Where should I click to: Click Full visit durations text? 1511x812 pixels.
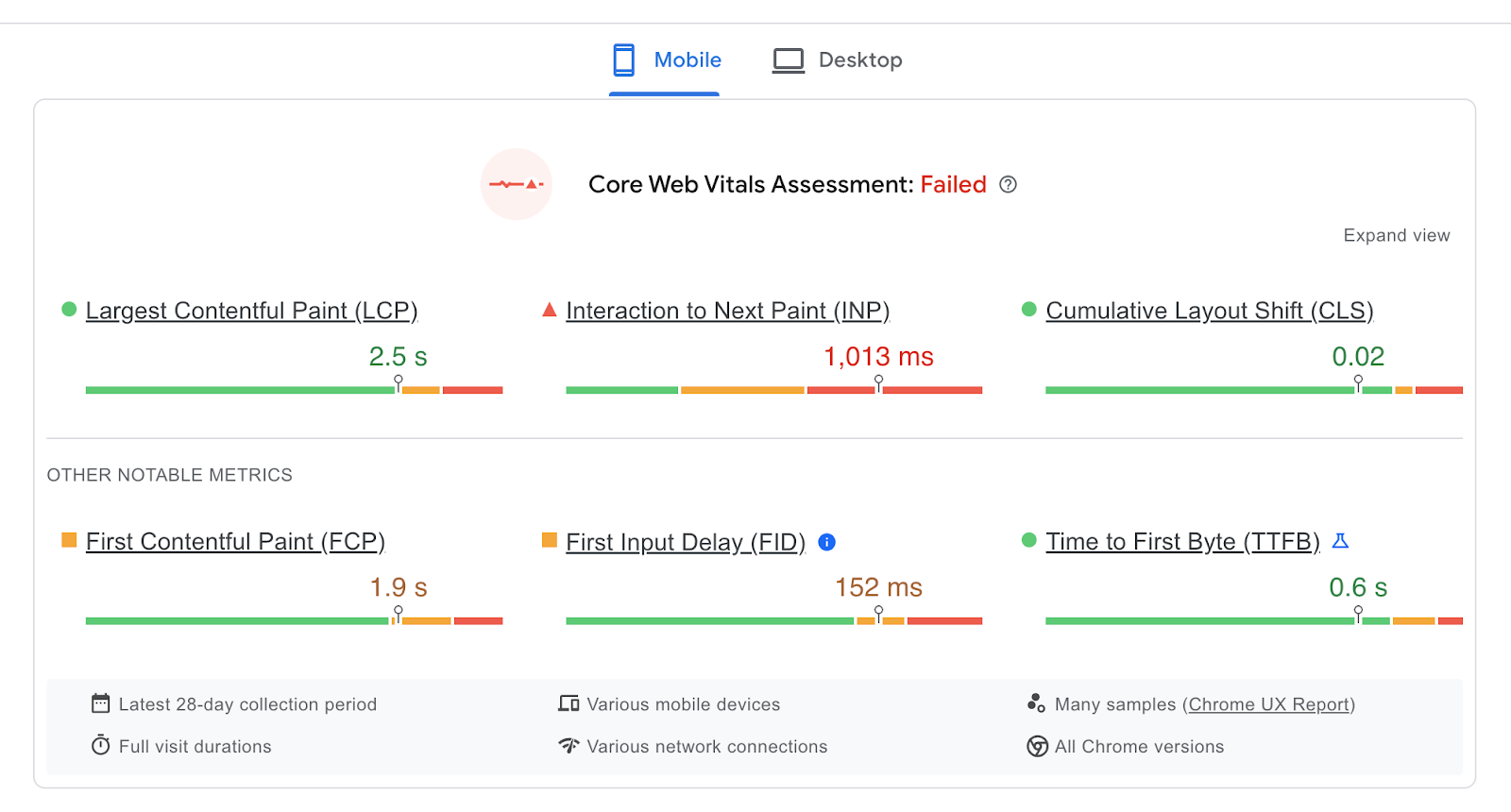pos(195,746)
